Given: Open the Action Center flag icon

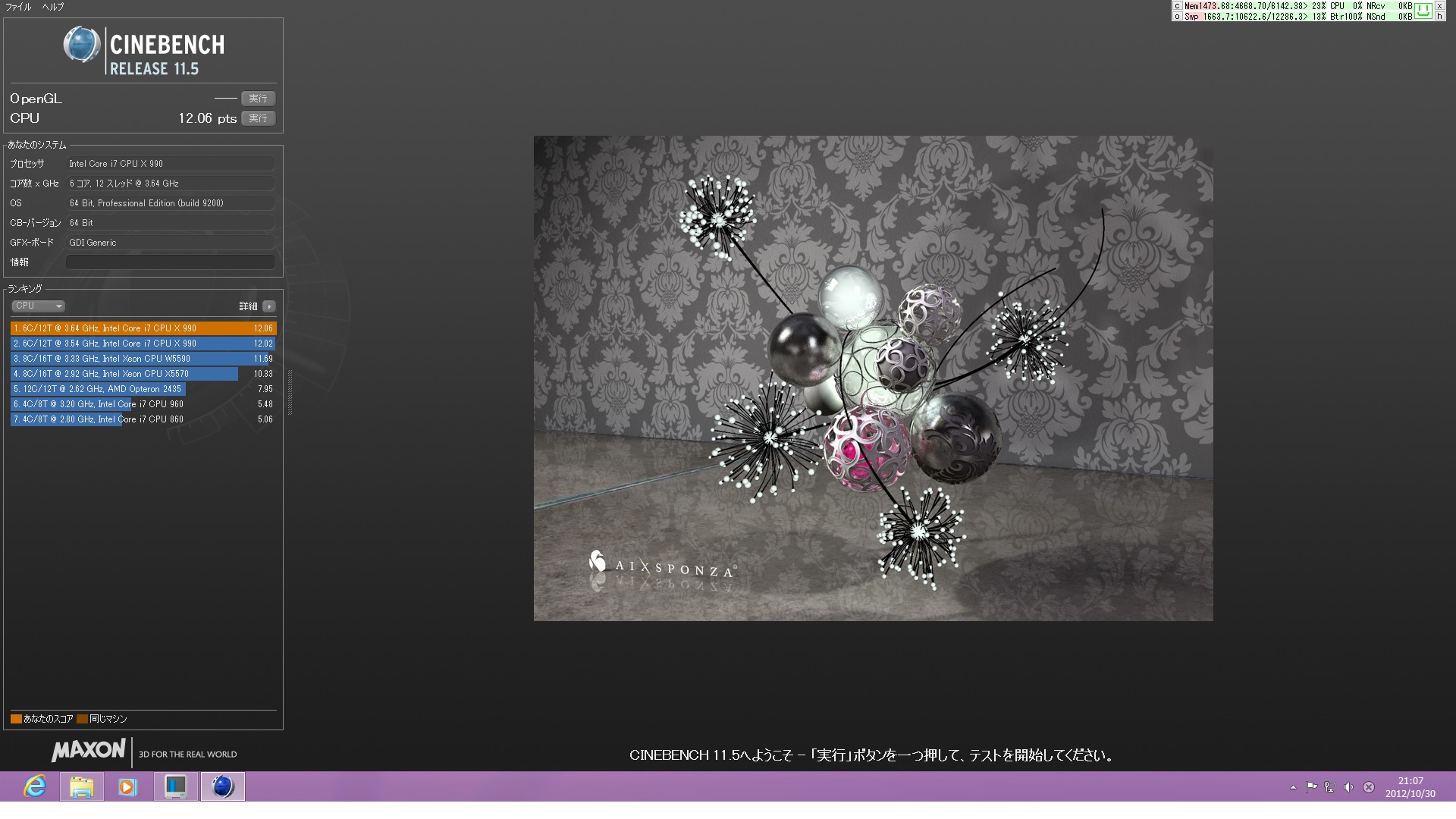Looking at the screenshot, I should pyautogui.click(x=1311, y=787).
